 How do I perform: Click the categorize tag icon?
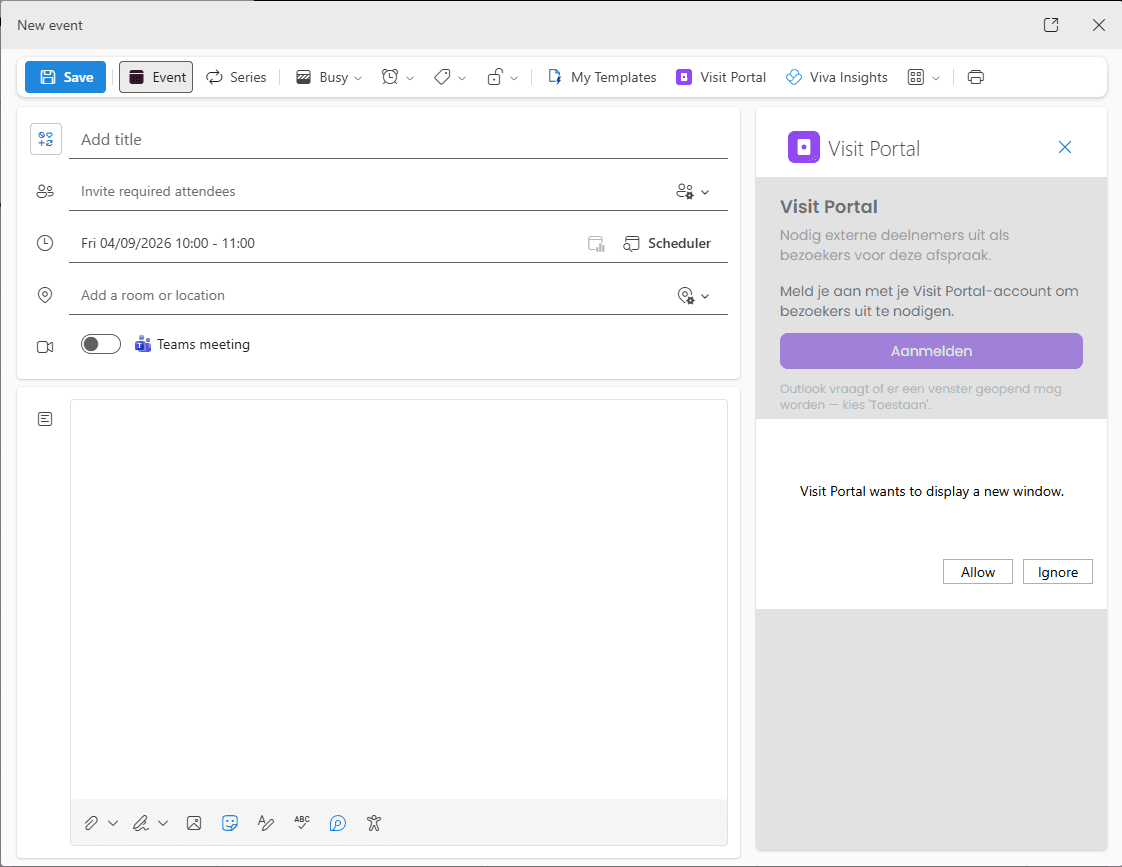pyautogui.click(x=442, y=77)
